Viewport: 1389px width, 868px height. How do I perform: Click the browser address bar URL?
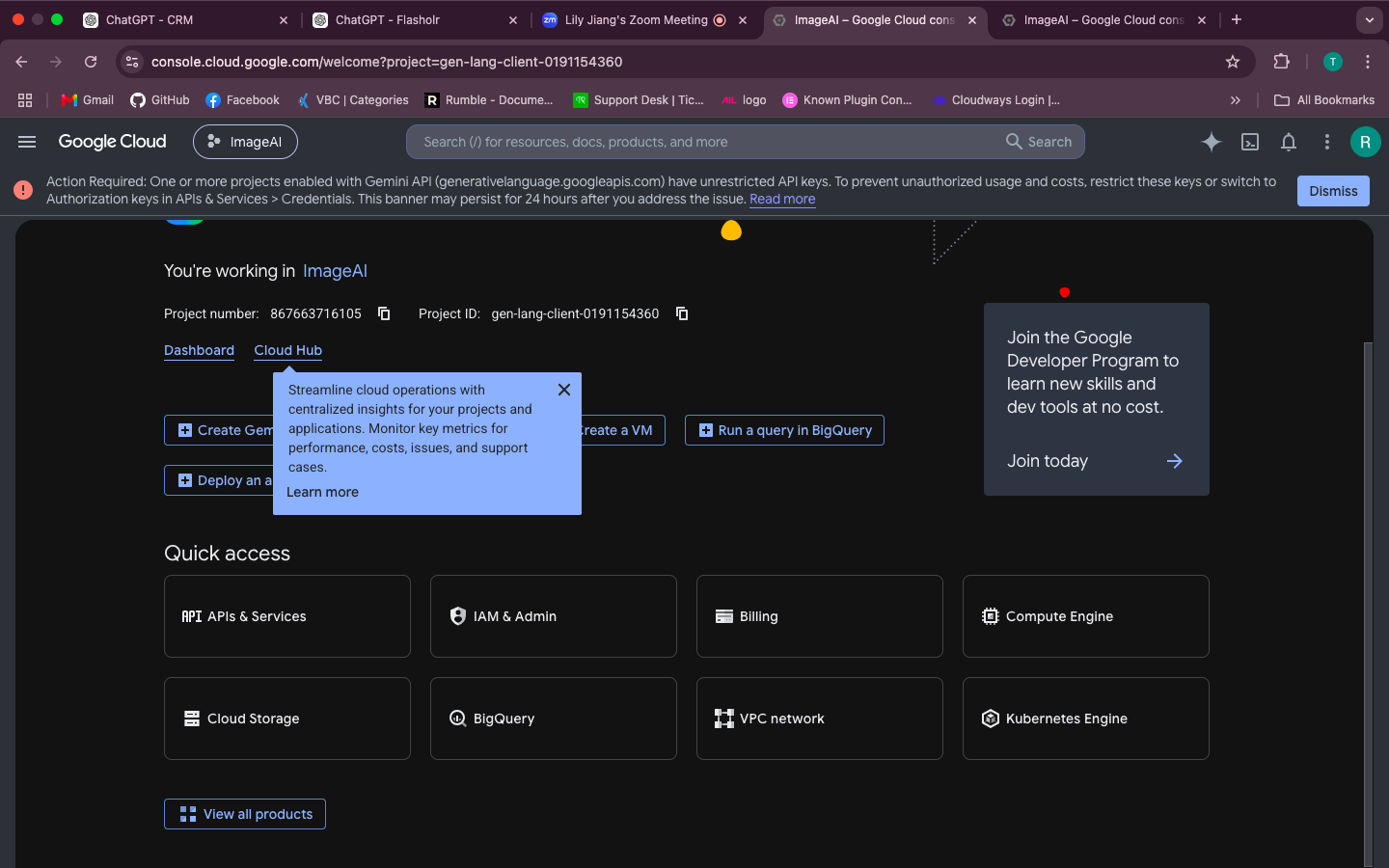coord(387,62)
